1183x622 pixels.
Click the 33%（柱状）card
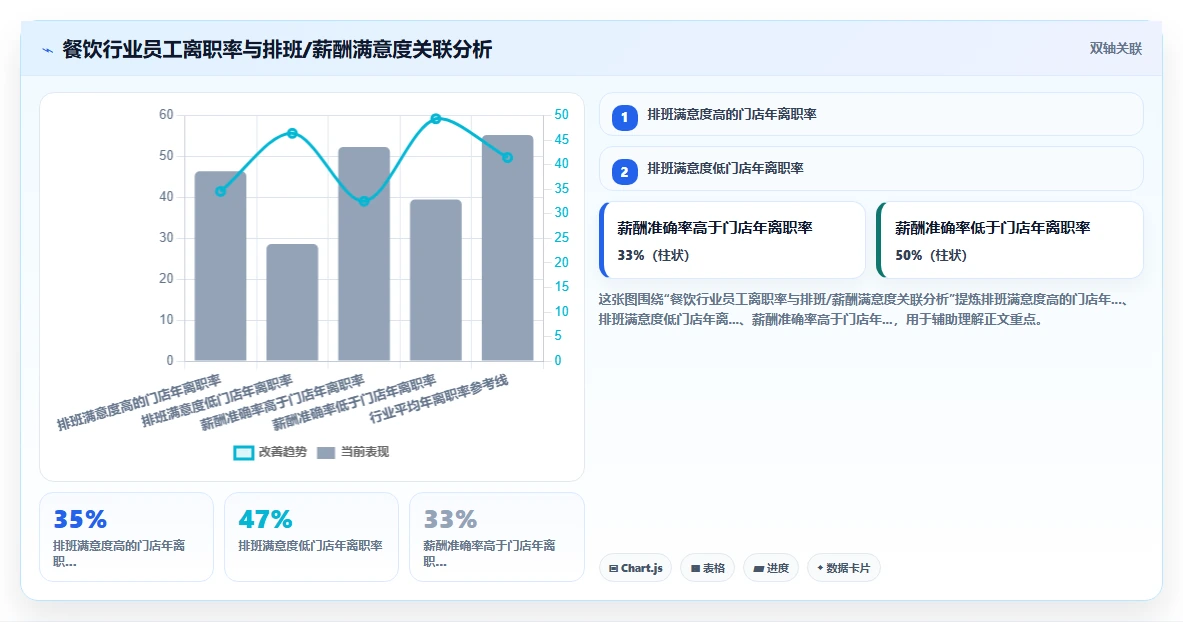coord(732,240)
